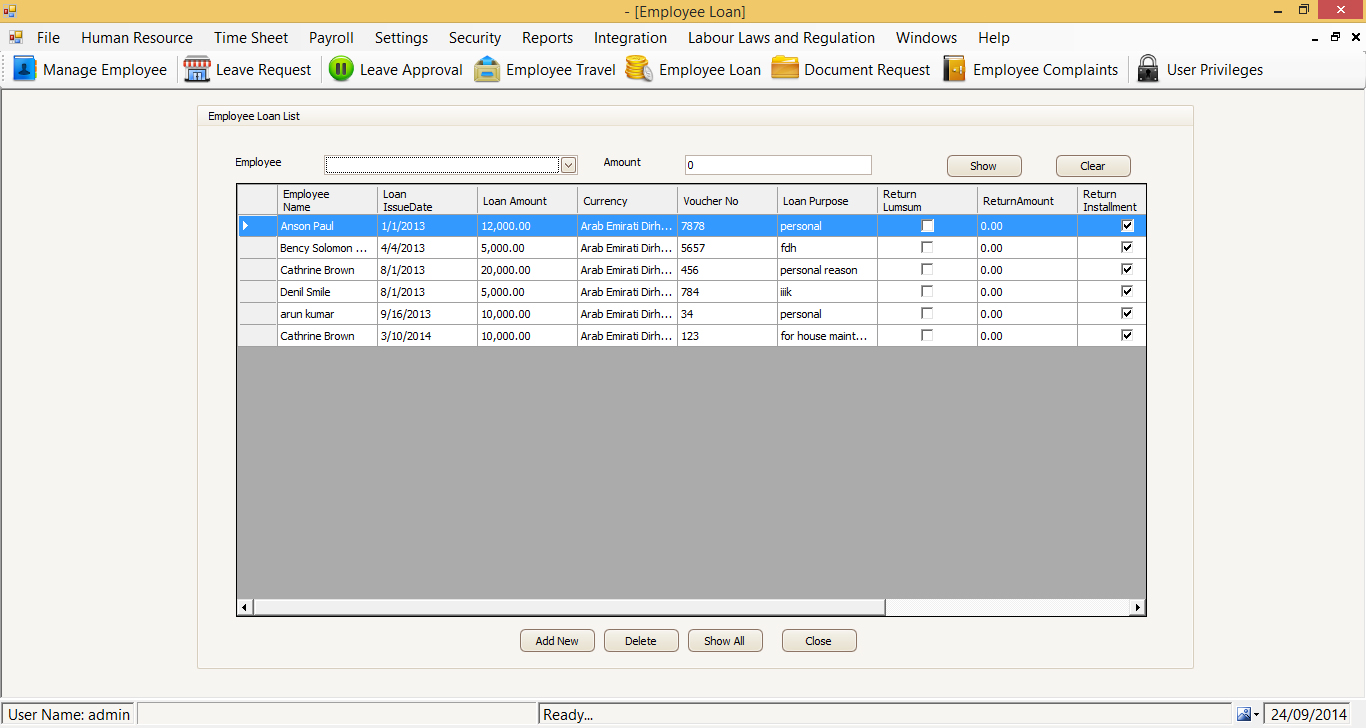Check Return Lumsum for Denil Smile
1366x728 pixels.
(927, 292)
